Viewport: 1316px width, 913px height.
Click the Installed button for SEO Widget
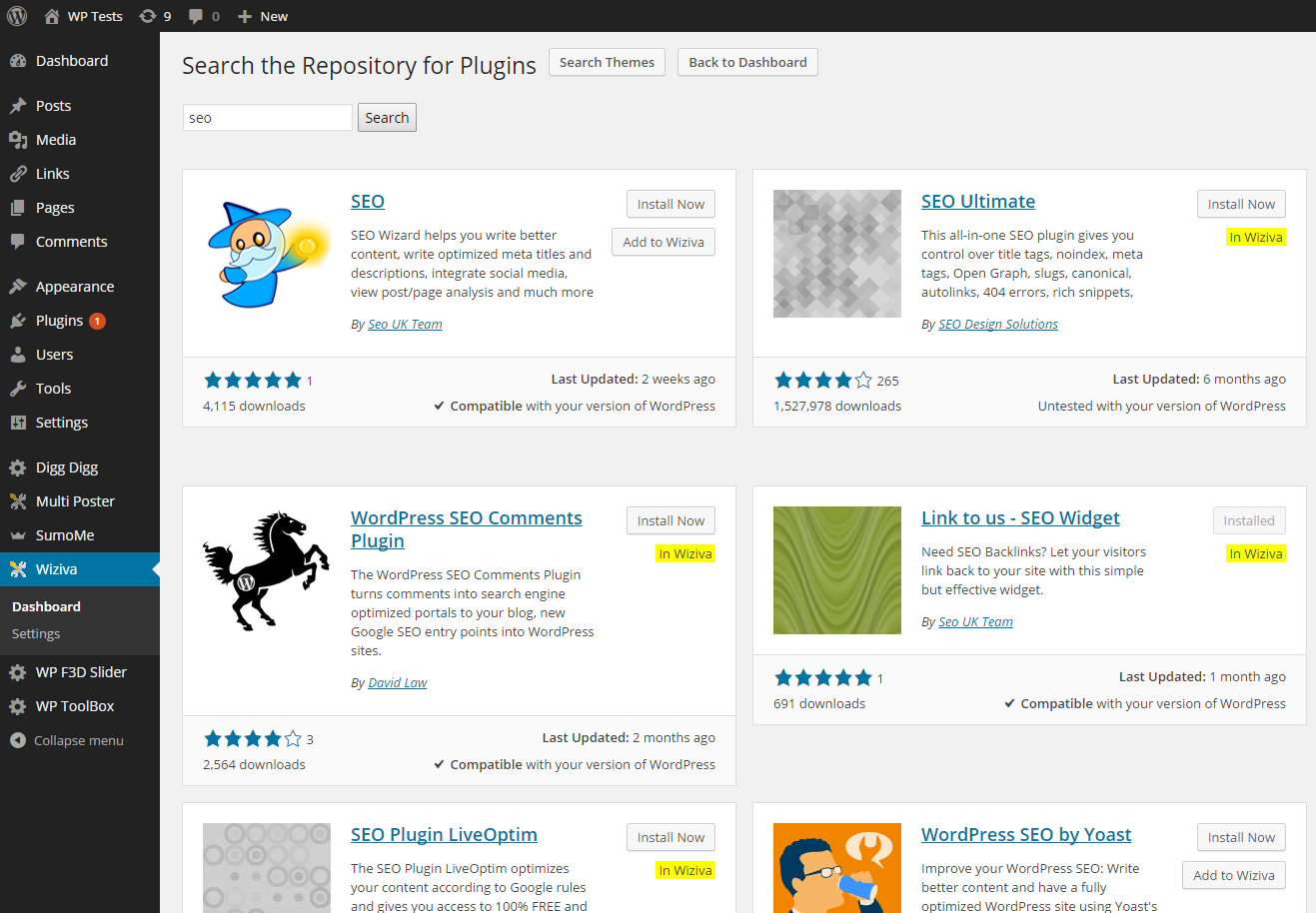(1249, 520)
